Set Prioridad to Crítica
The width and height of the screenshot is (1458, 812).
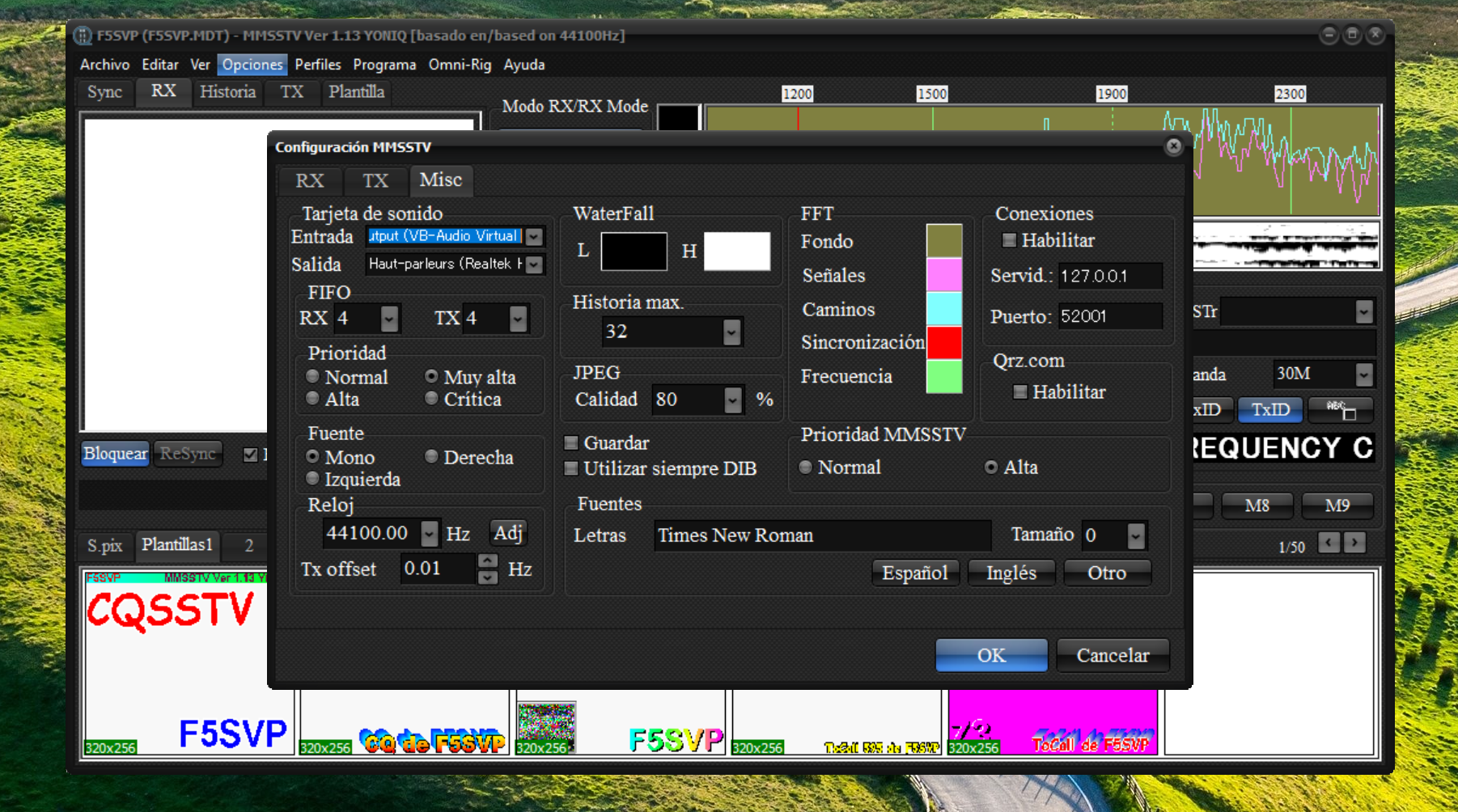point(432,399)
